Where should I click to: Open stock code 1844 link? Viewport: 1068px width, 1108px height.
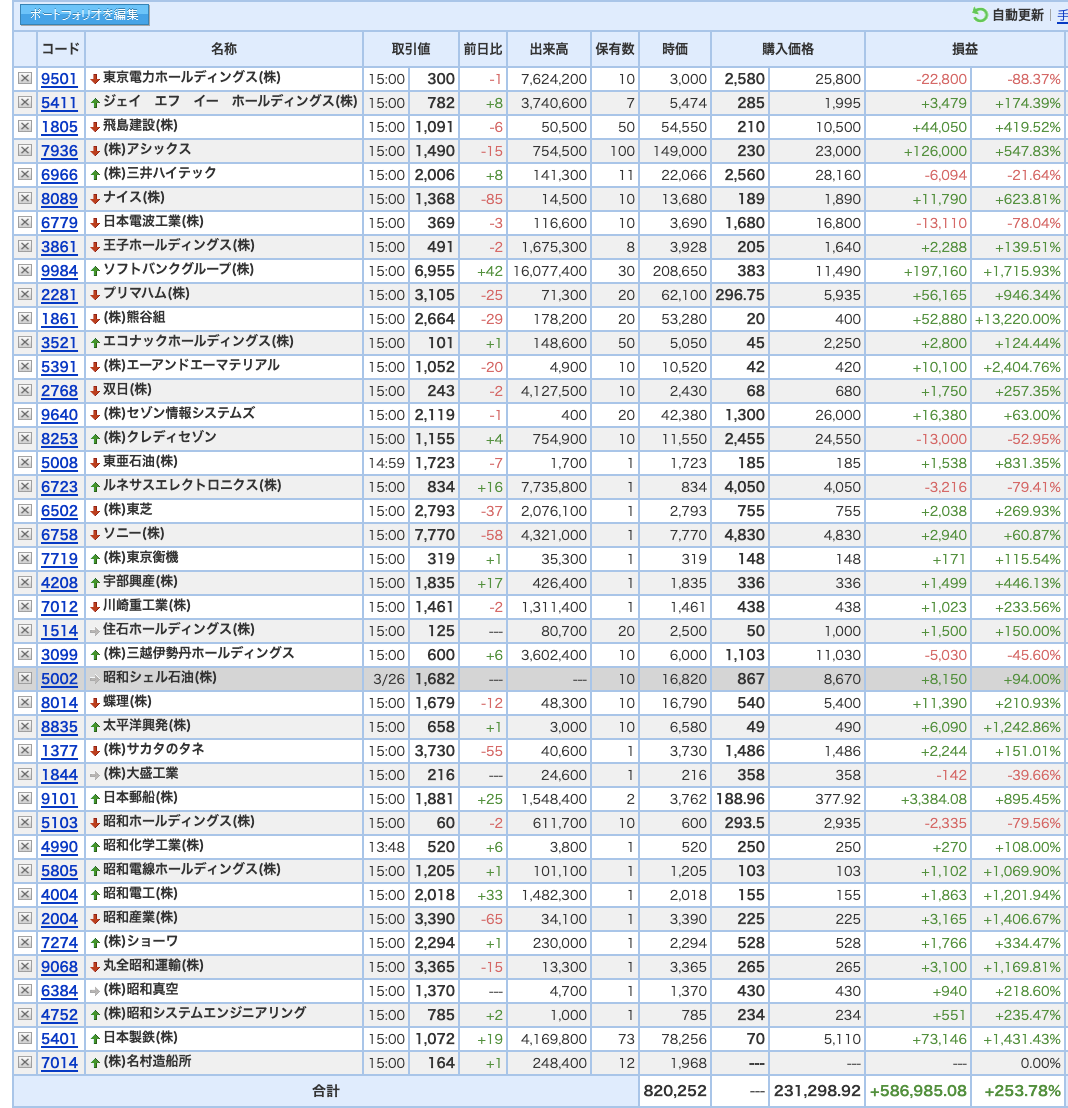59,775
